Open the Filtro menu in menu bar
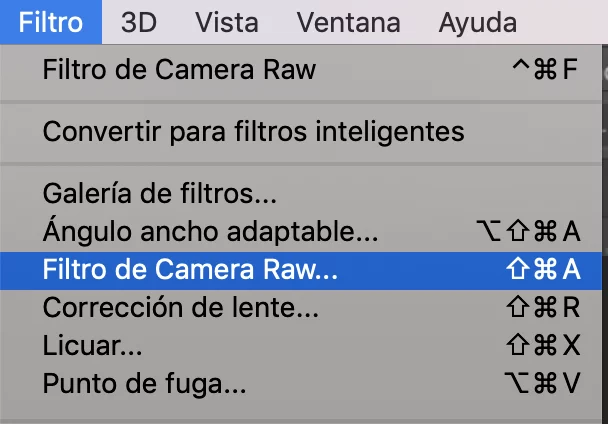Image resolution: width=608 pixels, height=424 pixels. [51, 22]
